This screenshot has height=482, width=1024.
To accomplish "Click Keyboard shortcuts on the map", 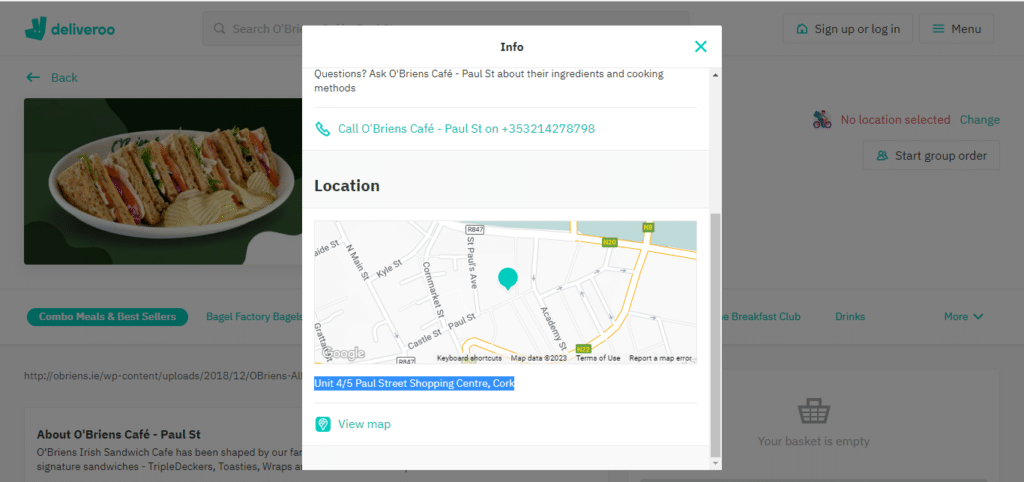I will tap(470, 358).
